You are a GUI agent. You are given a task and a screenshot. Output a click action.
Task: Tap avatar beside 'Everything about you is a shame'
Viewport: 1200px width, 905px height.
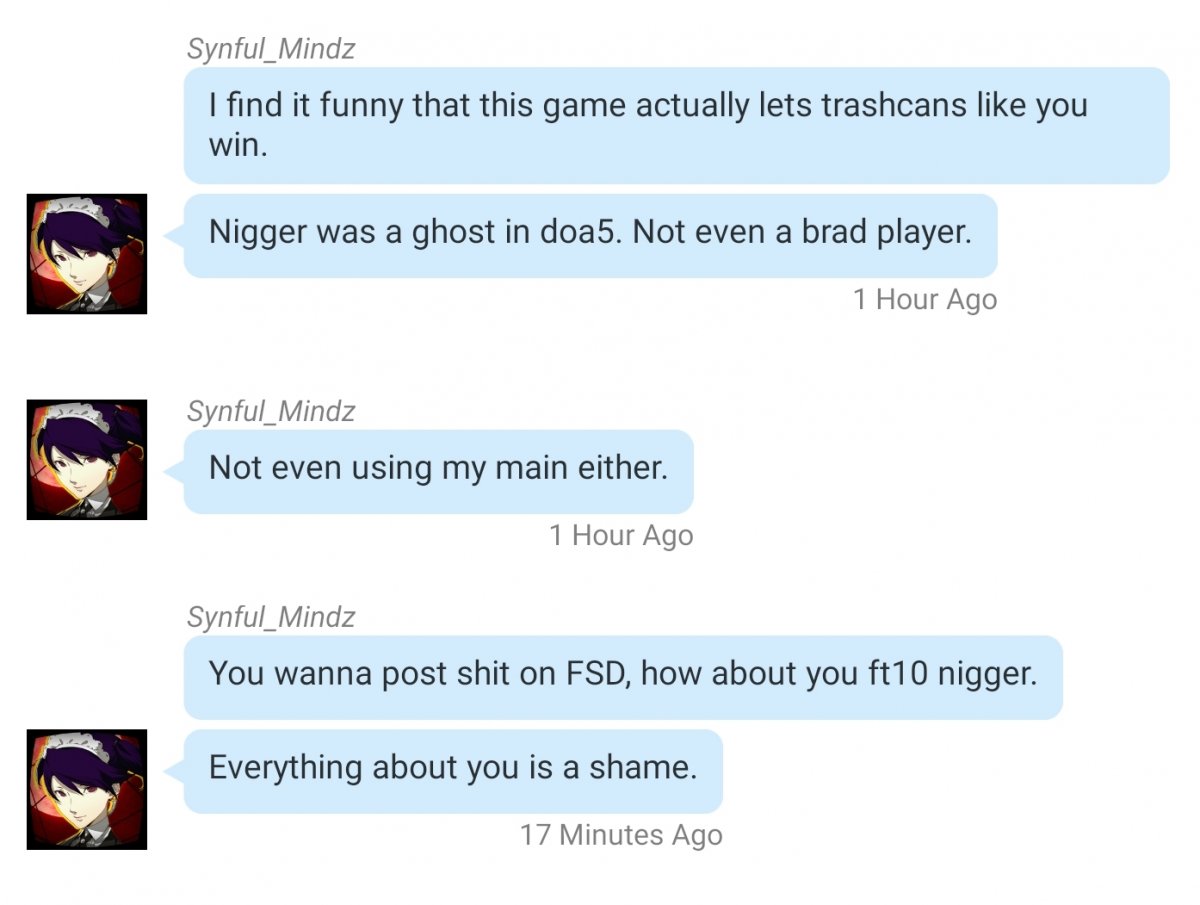click(x=87, y=789)
